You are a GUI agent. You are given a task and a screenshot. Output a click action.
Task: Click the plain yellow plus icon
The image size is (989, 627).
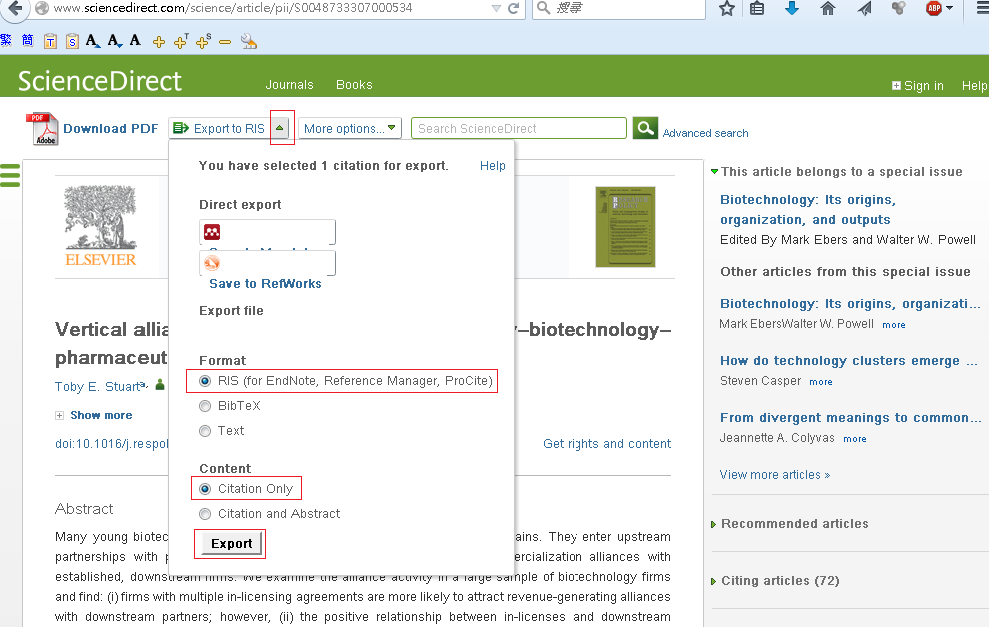coord(159,42)
